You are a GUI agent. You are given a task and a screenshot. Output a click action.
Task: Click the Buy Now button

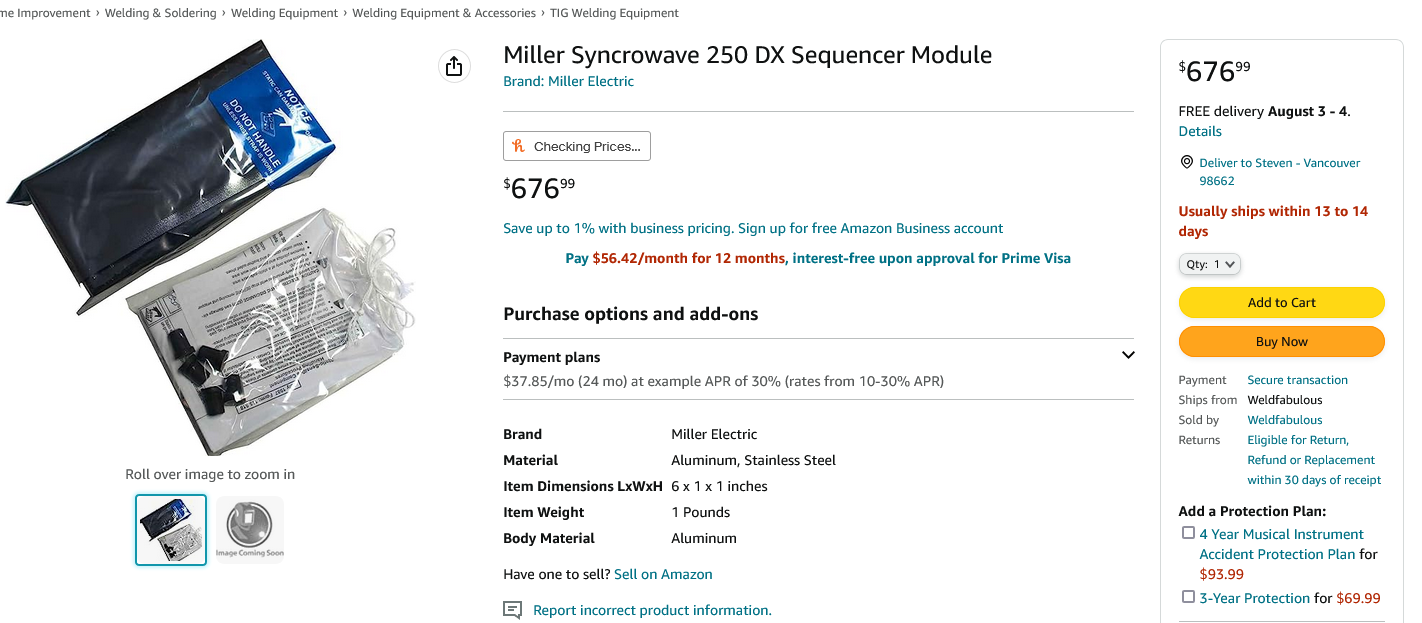[1281, 341]
